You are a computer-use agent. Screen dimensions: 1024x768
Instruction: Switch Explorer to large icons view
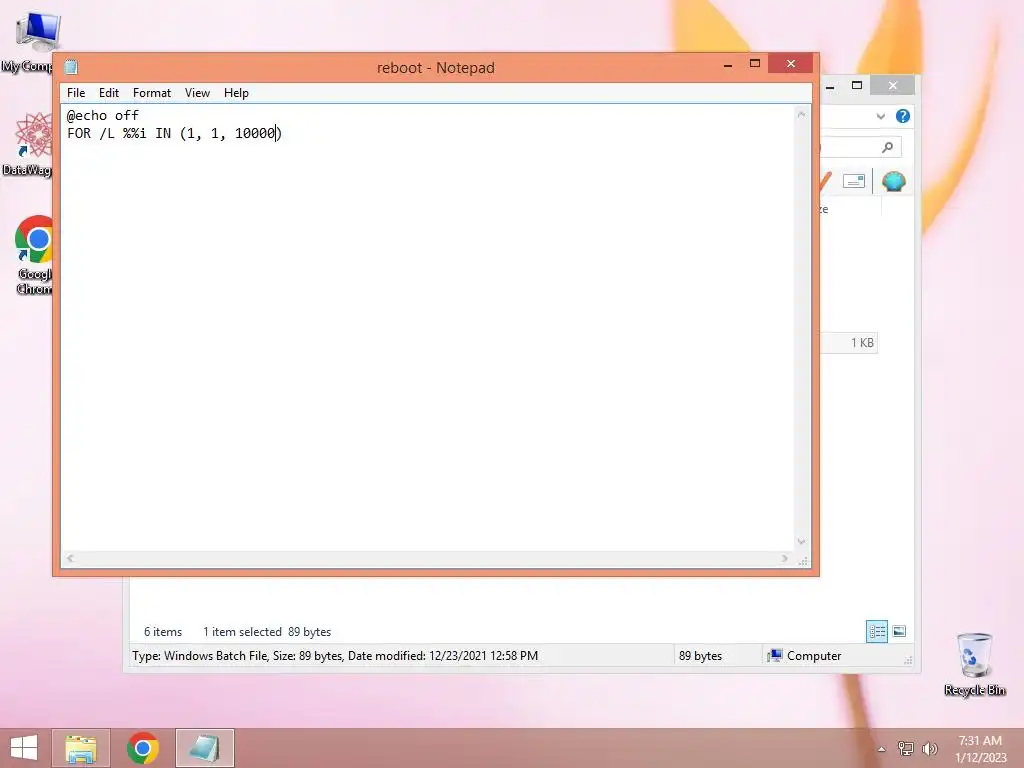pyautogui.click(x=899, y=631)
